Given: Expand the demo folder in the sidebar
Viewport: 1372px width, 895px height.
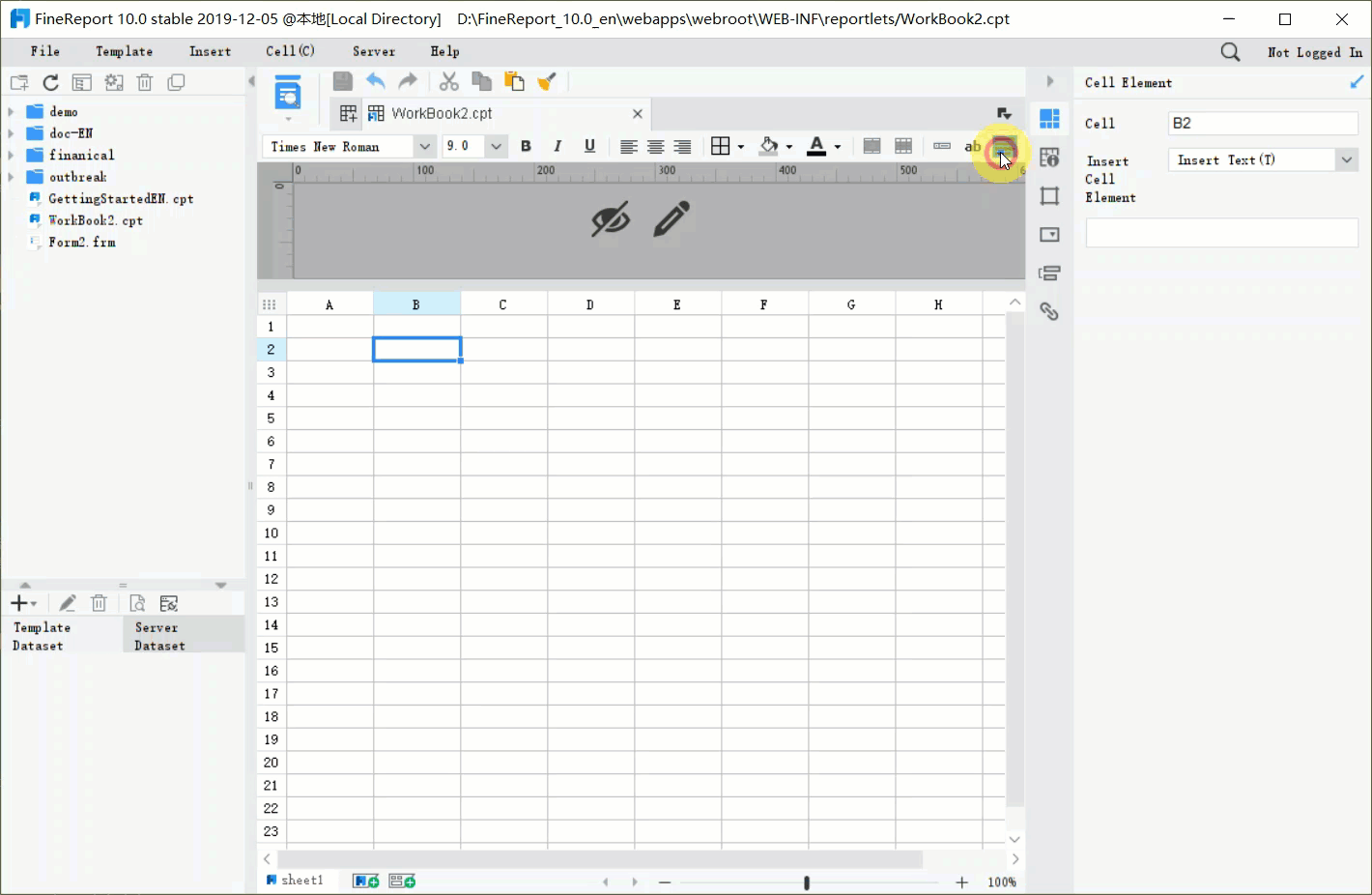Looking at the screenshot, I should pos(10,110).
